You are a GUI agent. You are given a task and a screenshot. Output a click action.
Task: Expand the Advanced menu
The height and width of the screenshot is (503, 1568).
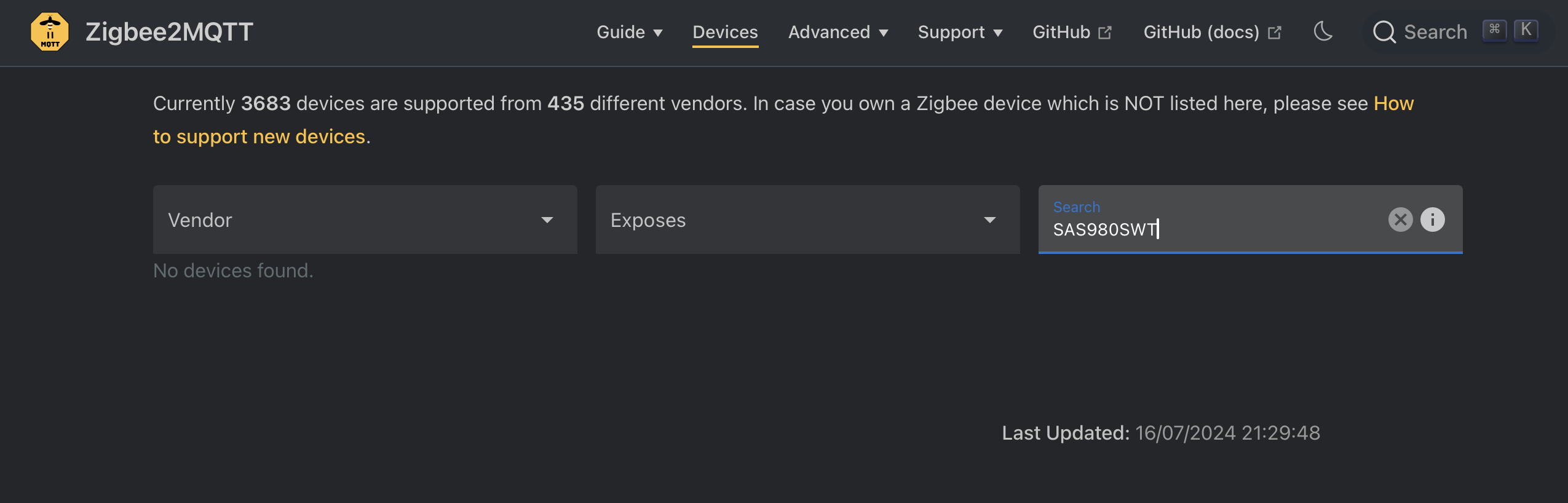pos(838,32)
